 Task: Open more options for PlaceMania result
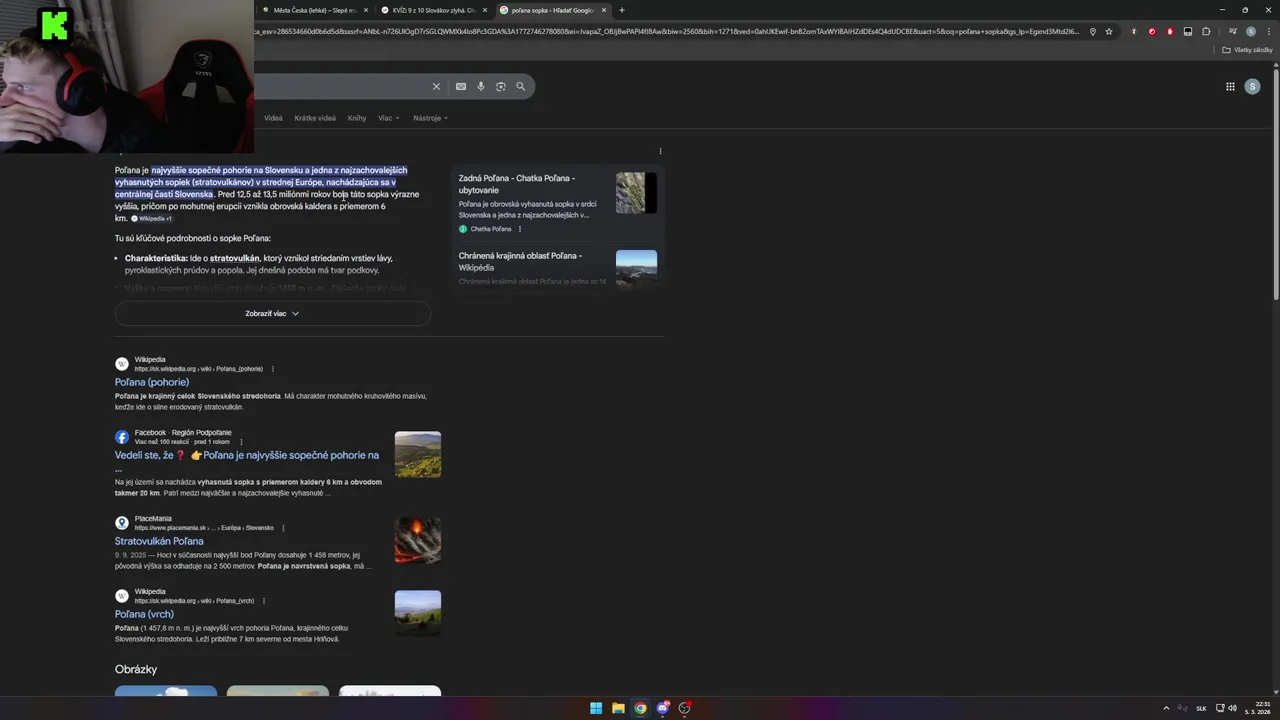(x=283, y=528)
